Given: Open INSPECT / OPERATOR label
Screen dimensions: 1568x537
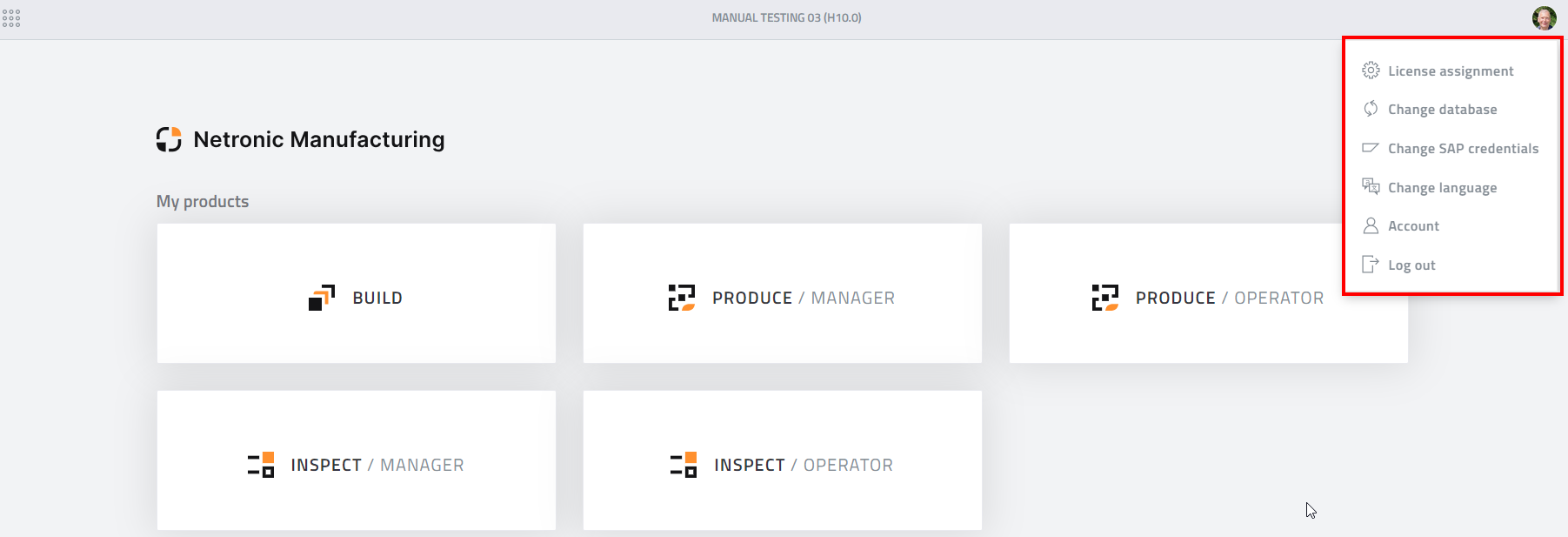Looking at the screenshot, I should (804, 465).
